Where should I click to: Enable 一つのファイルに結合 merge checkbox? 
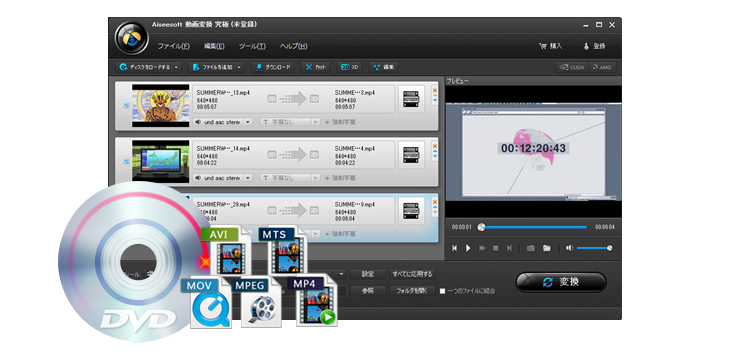click(x=442, y=291)
